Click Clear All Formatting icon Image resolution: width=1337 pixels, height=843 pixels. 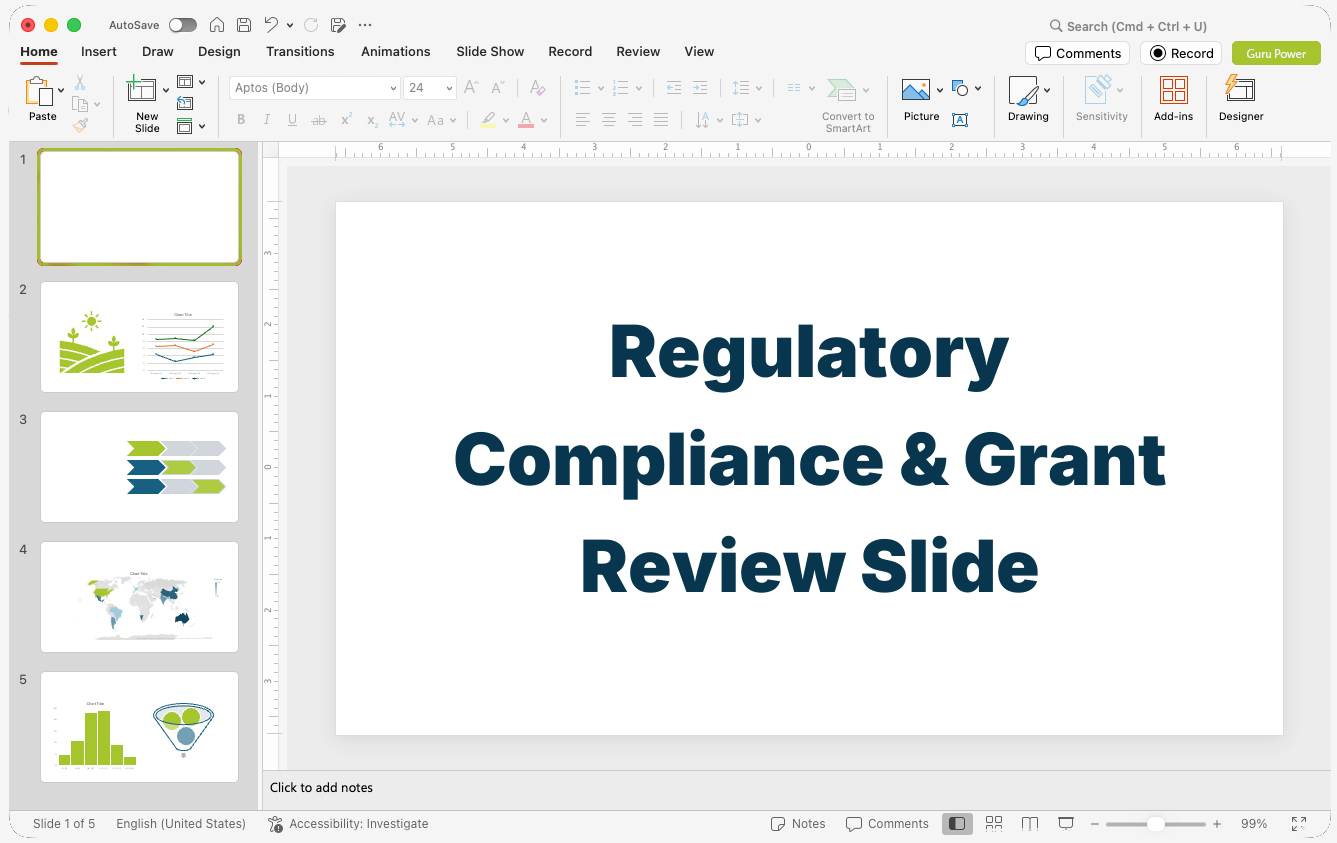coord(538,88)
